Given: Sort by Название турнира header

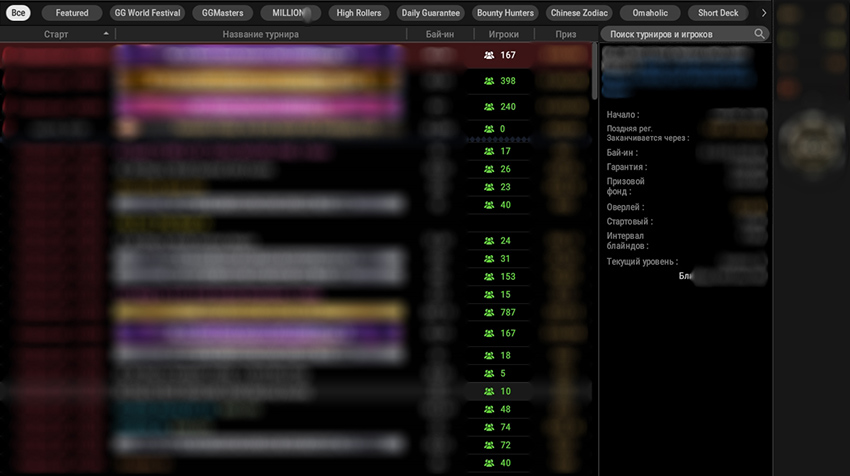Looking at the screenshot, I should click(x=260, y=34).
